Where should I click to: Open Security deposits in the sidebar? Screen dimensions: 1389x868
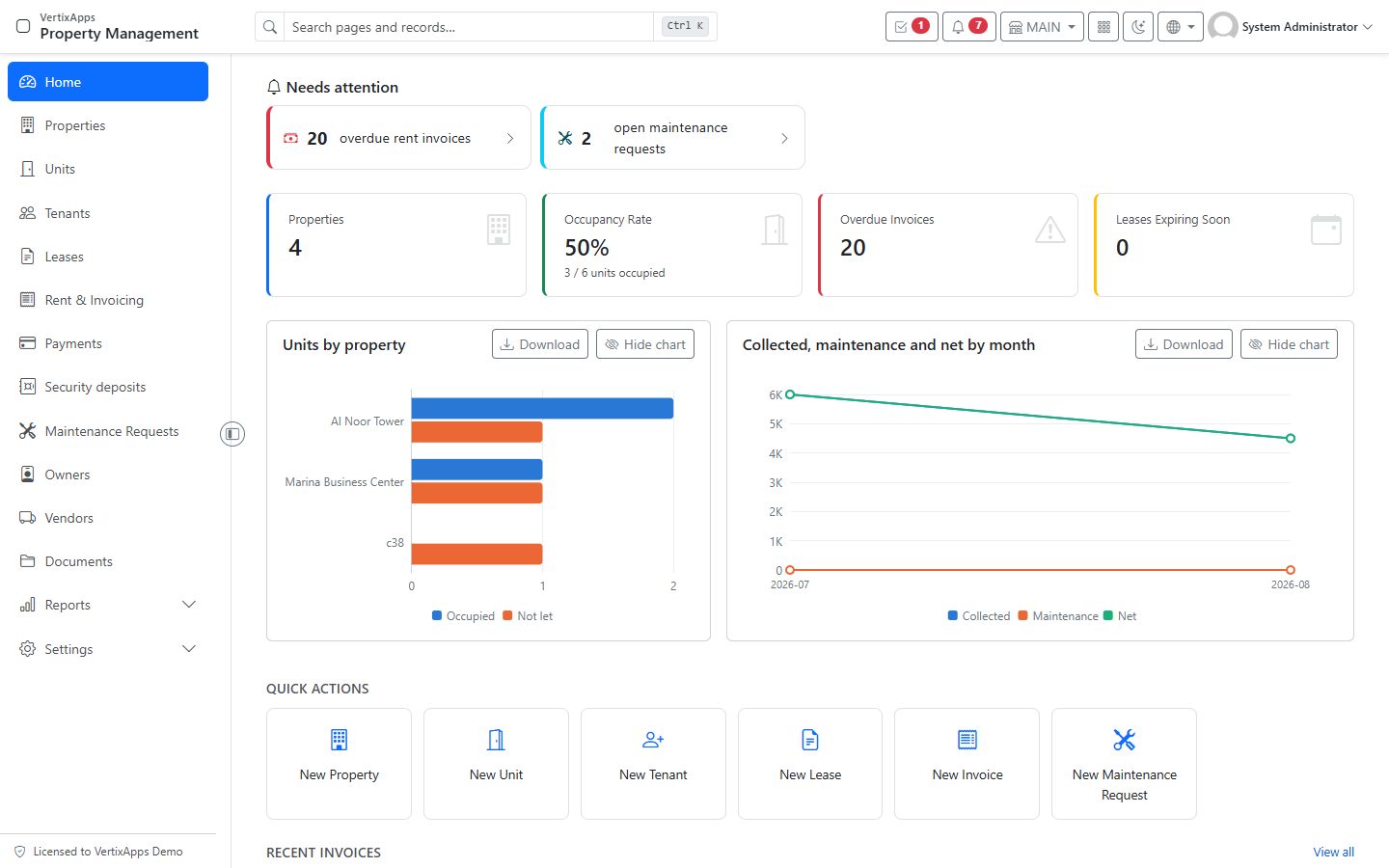[108, 387]
